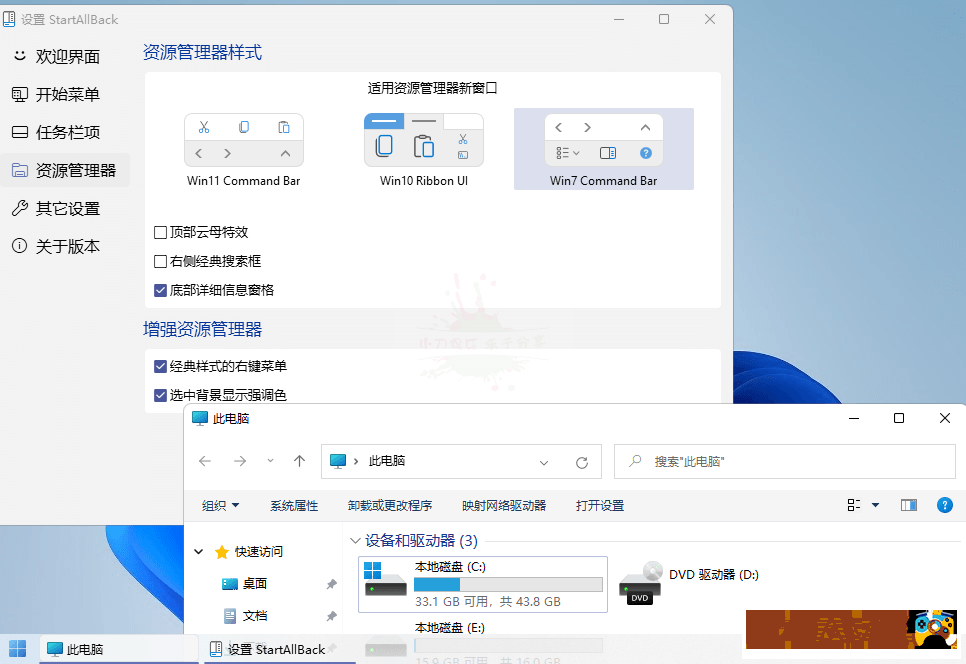
Task: Unpin 桌面 using its pin icon
Action: point(331,584)
